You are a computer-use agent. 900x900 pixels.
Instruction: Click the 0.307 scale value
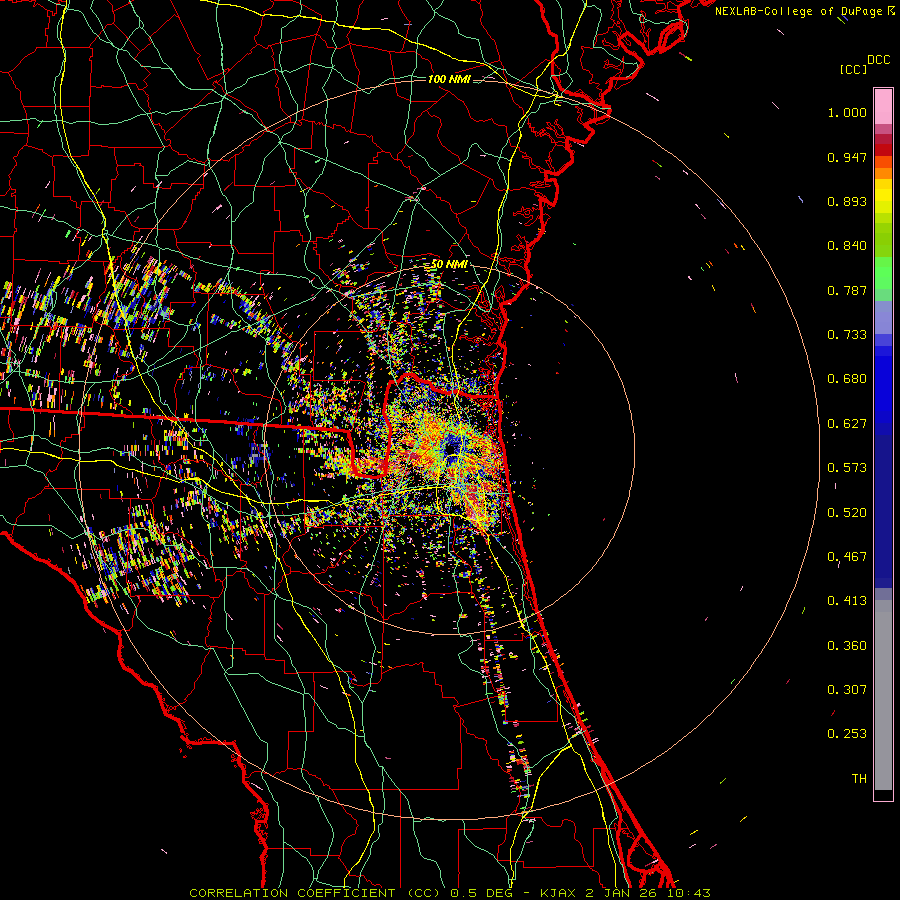(847, 690)
